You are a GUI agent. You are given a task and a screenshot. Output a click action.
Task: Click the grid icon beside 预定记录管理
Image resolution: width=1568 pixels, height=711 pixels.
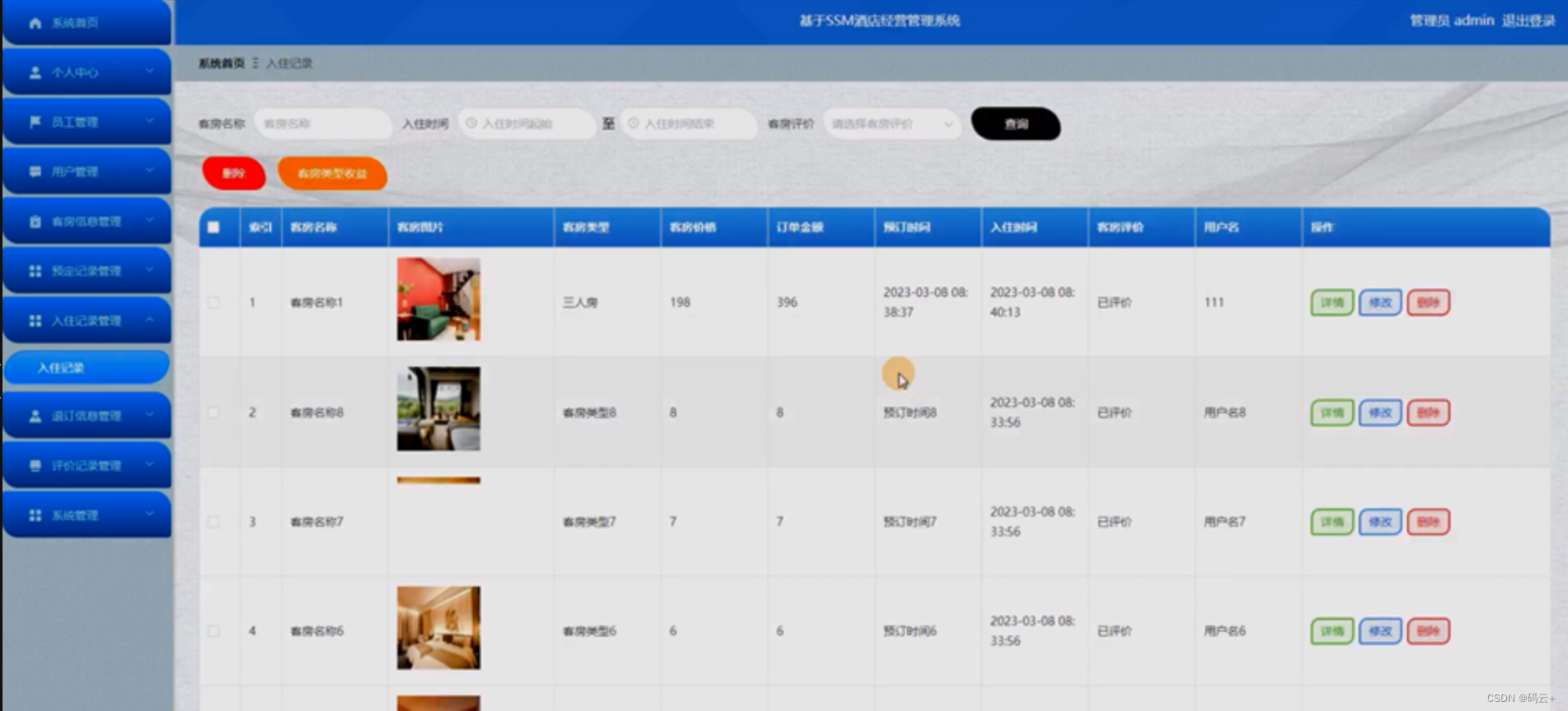tap(35, 271)
